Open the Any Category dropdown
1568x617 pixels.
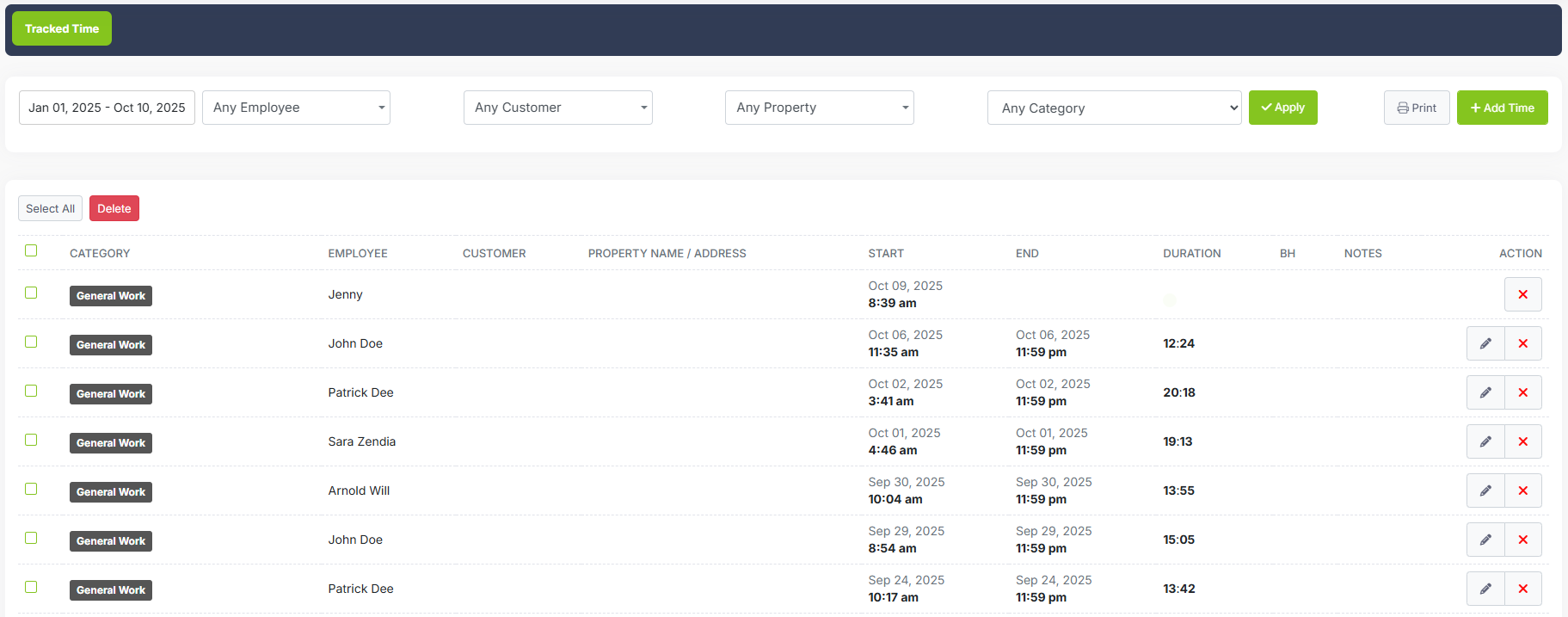(x=1114, y=108)
